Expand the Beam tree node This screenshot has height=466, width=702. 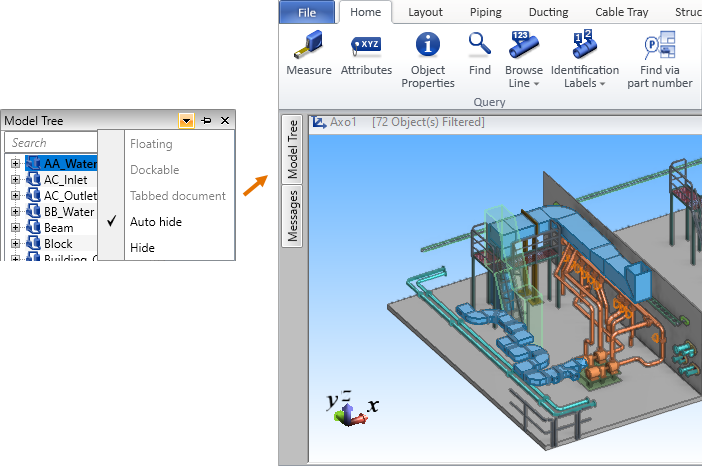click(x=15, y=228)
